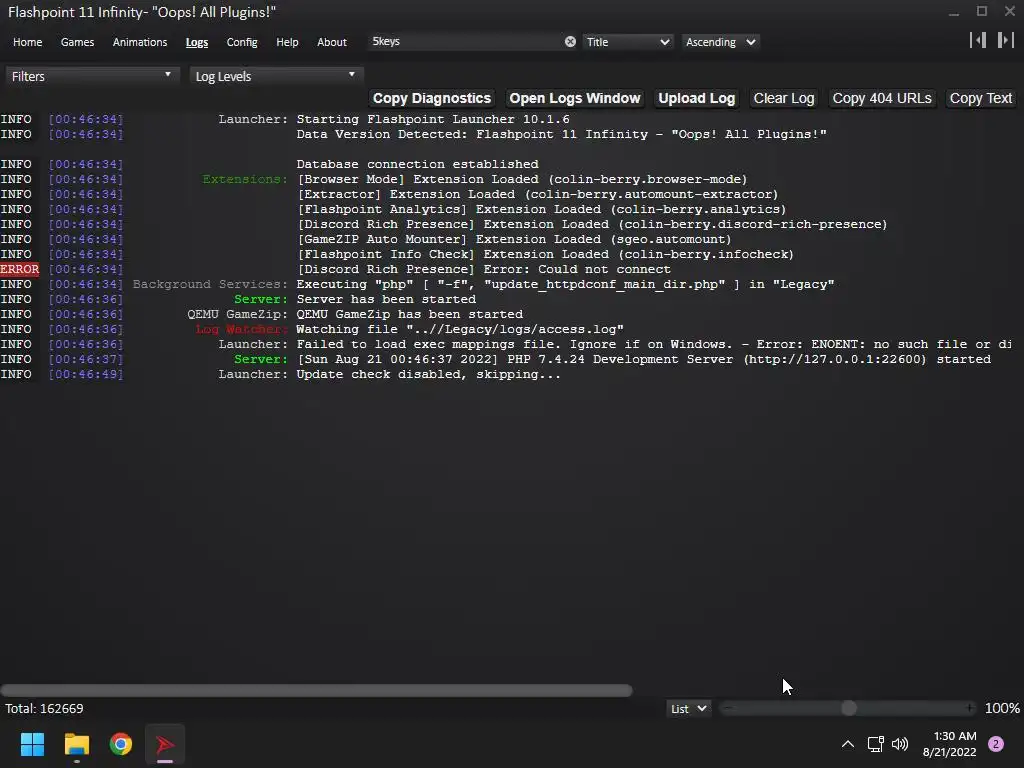Viewport: 1024px width, 768px height.
Task: Clear the search box using the X icon
Action: [570, 42]
